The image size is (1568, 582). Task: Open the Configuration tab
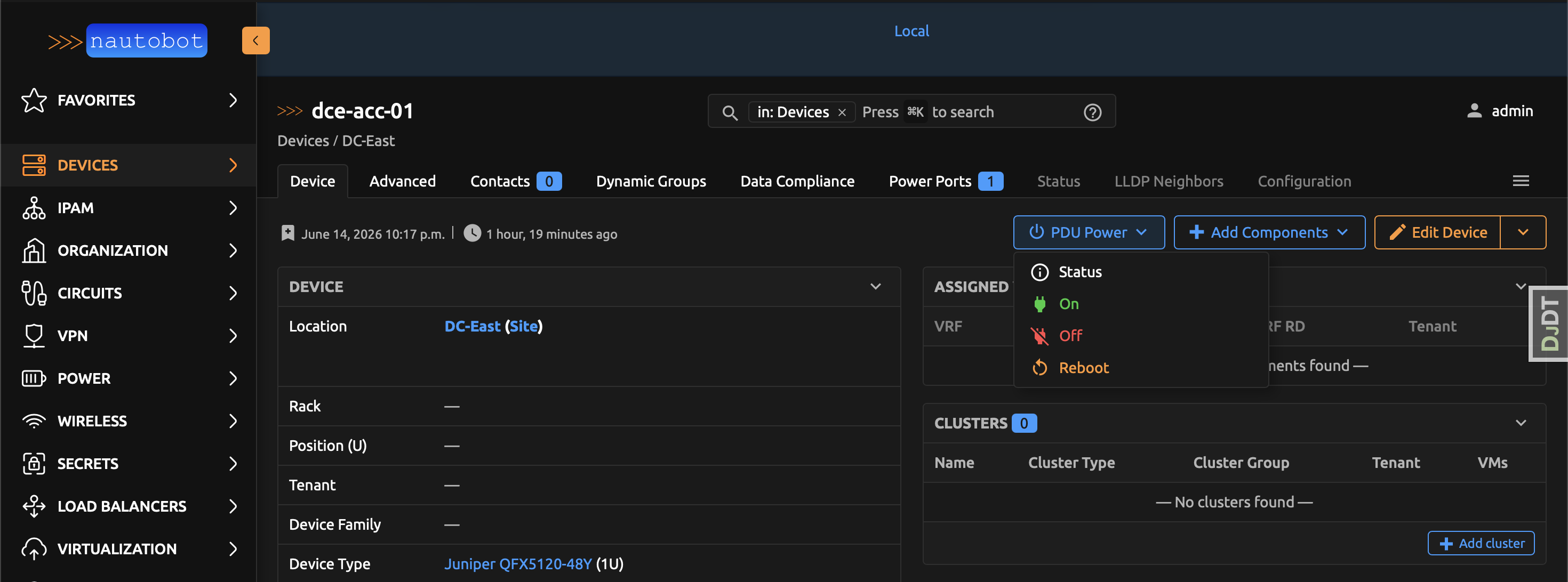pos(1304,181)
